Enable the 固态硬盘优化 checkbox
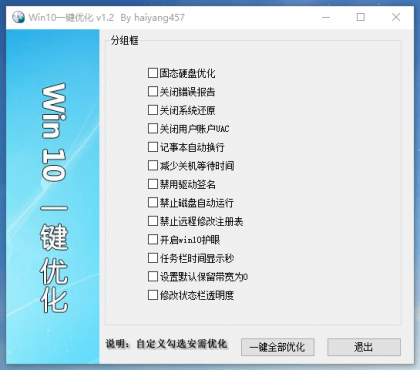The height and width of the screenshot is (370, 420). click(x=153, y=73)
